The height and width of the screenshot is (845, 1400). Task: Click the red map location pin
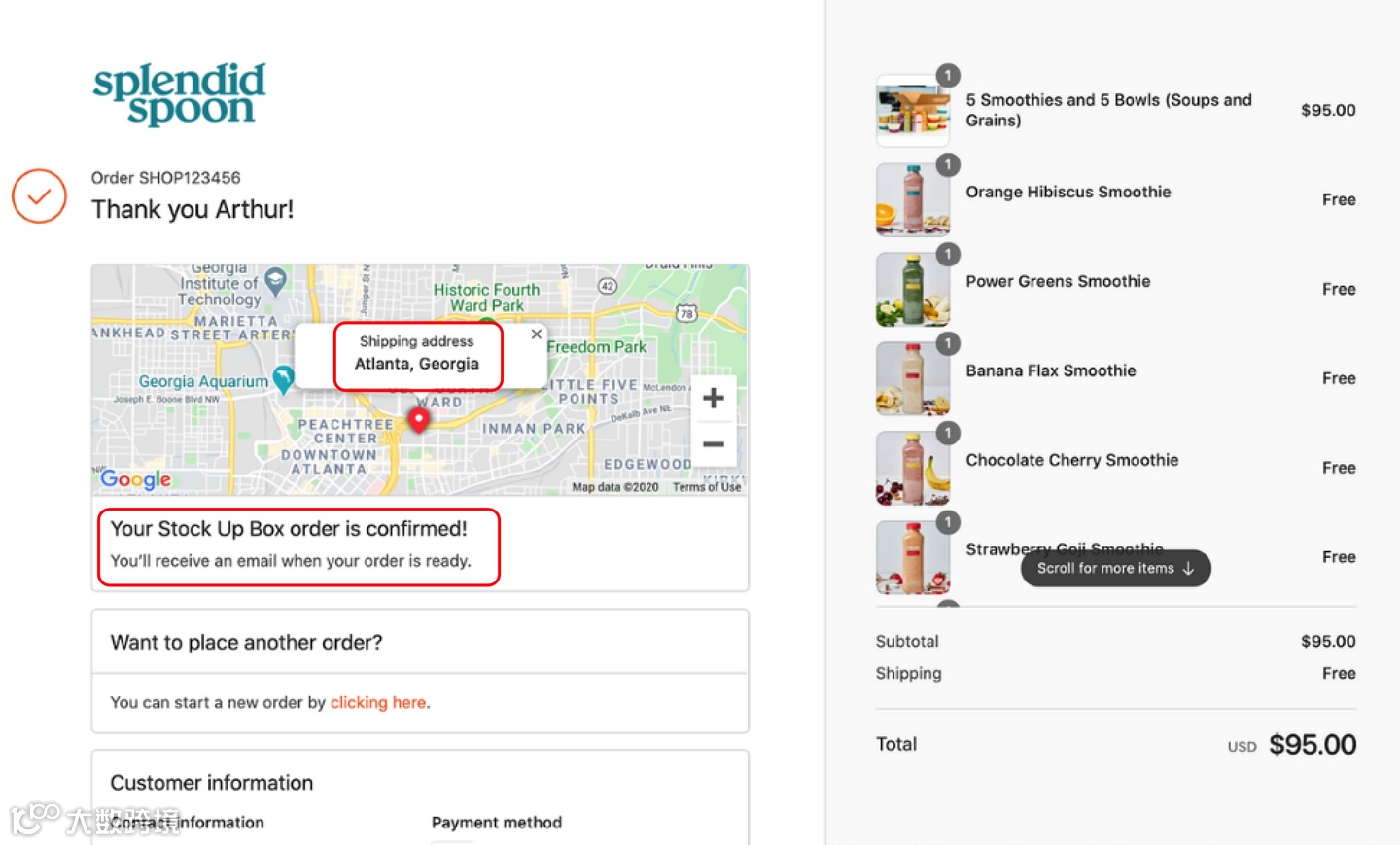pyautogui.click(x=418, y=420)
